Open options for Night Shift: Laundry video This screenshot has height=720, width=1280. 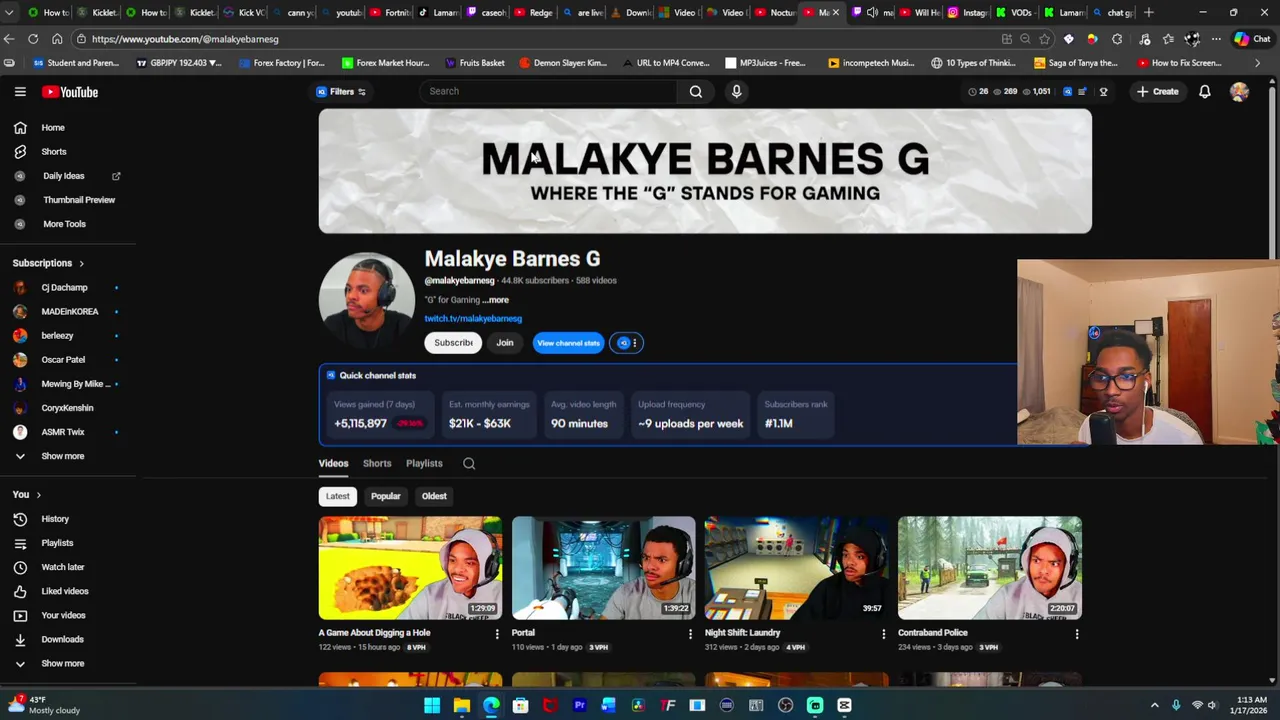tap(883, 633)
